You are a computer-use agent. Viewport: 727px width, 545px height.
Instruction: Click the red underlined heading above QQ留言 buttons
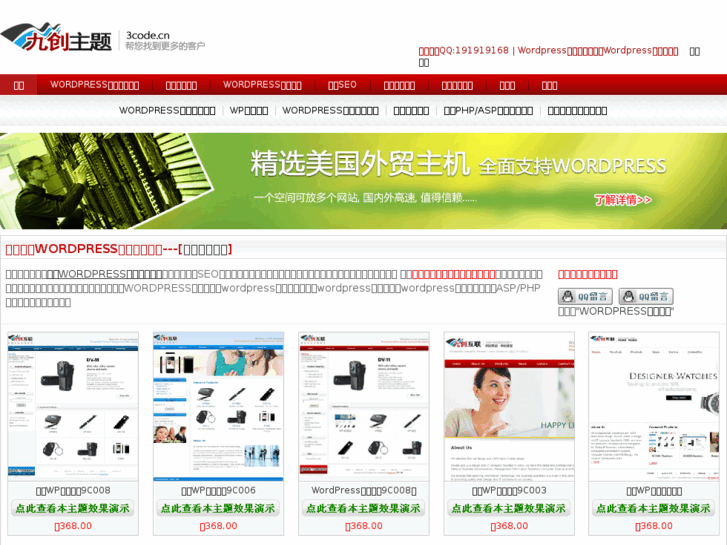pos(587,274)
